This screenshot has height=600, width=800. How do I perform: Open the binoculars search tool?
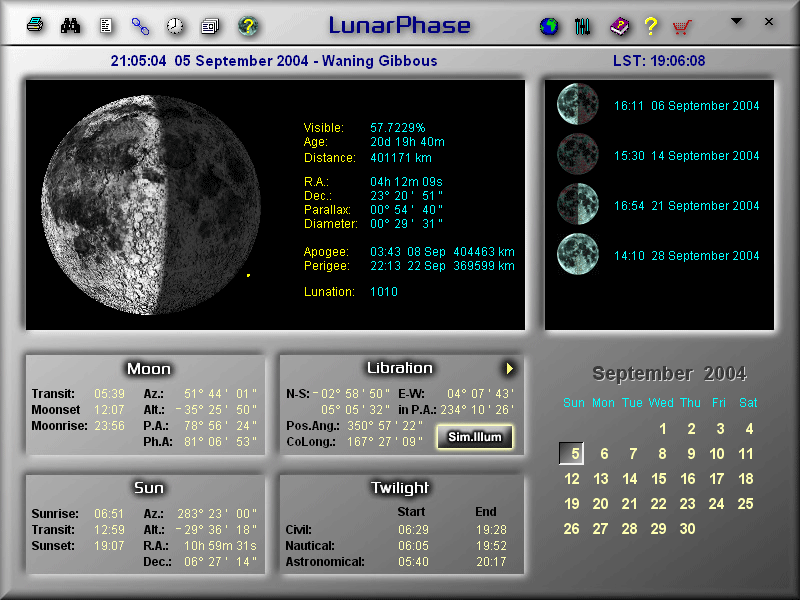coord(70,26)
